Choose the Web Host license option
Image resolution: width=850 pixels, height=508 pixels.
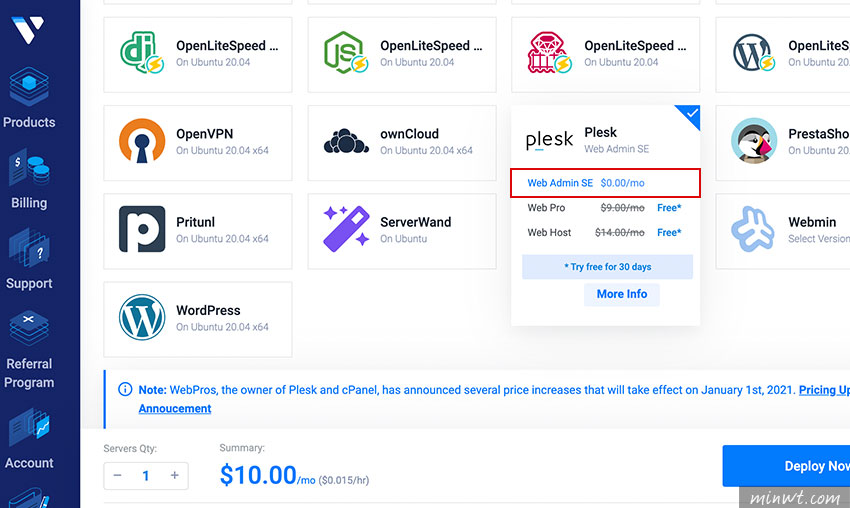coord(604,233)
